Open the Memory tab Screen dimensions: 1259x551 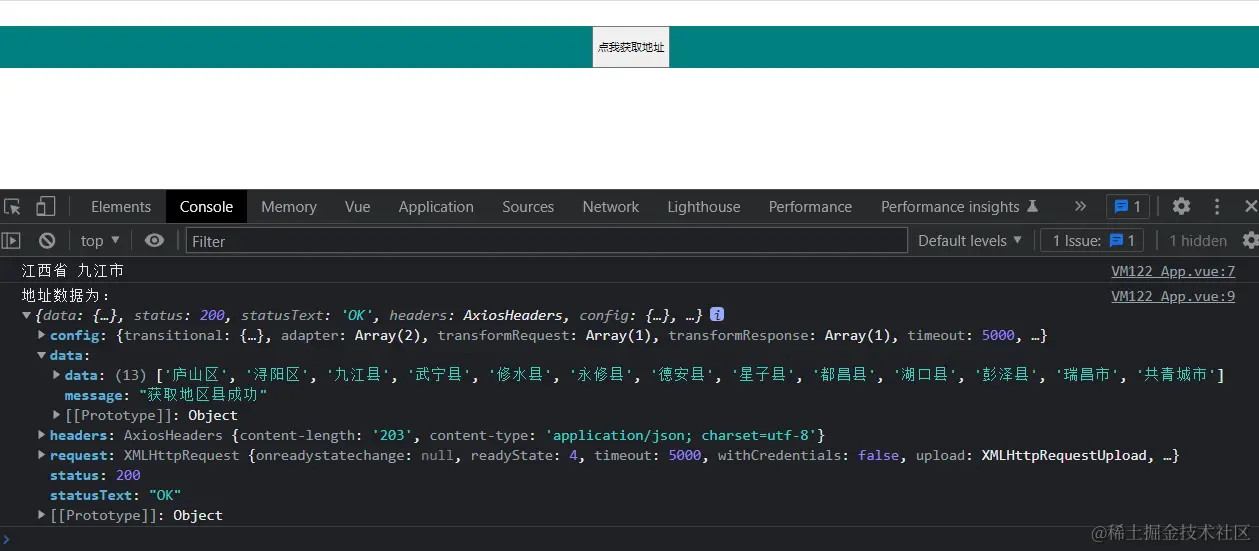(x=289, y=207)
